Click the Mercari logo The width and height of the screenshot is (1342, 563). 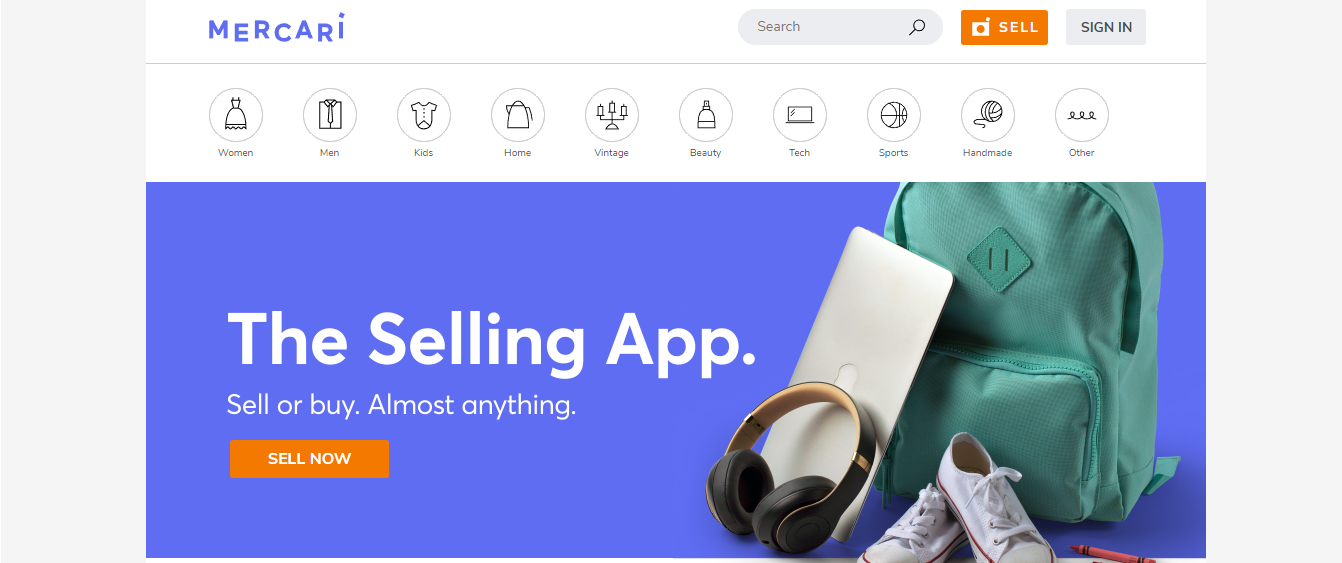pyautogui.click(x=276, y=27)
